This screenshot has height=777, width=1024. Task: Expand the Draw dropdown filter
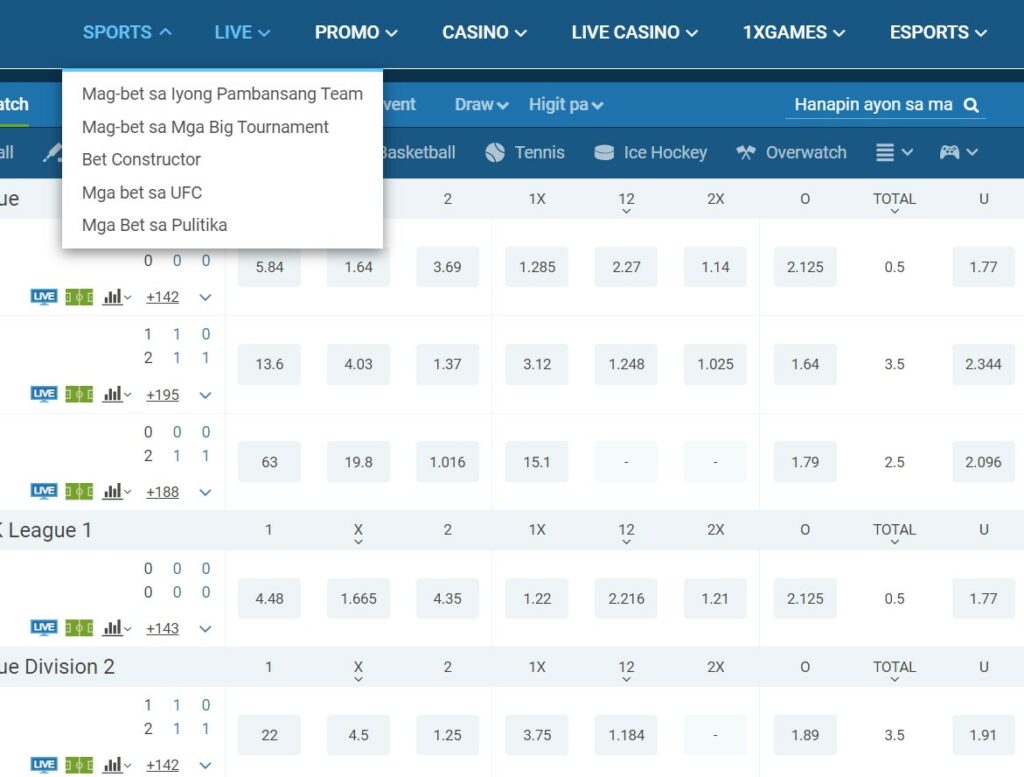(481, 105)
